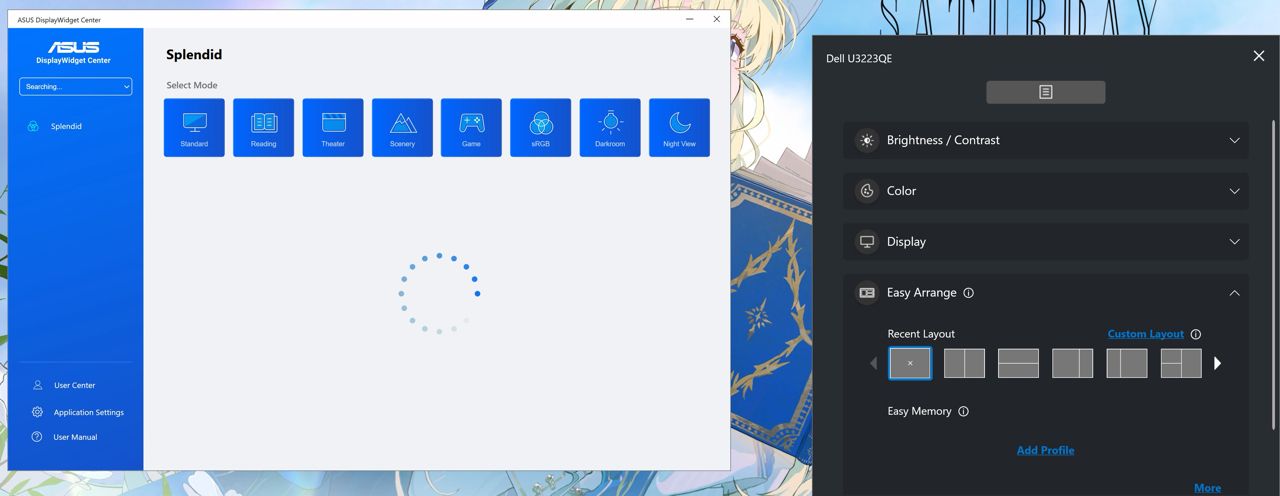Pick the Game mode icon
The width and height of the screenshot is (1280, 496).
(471, 127)
